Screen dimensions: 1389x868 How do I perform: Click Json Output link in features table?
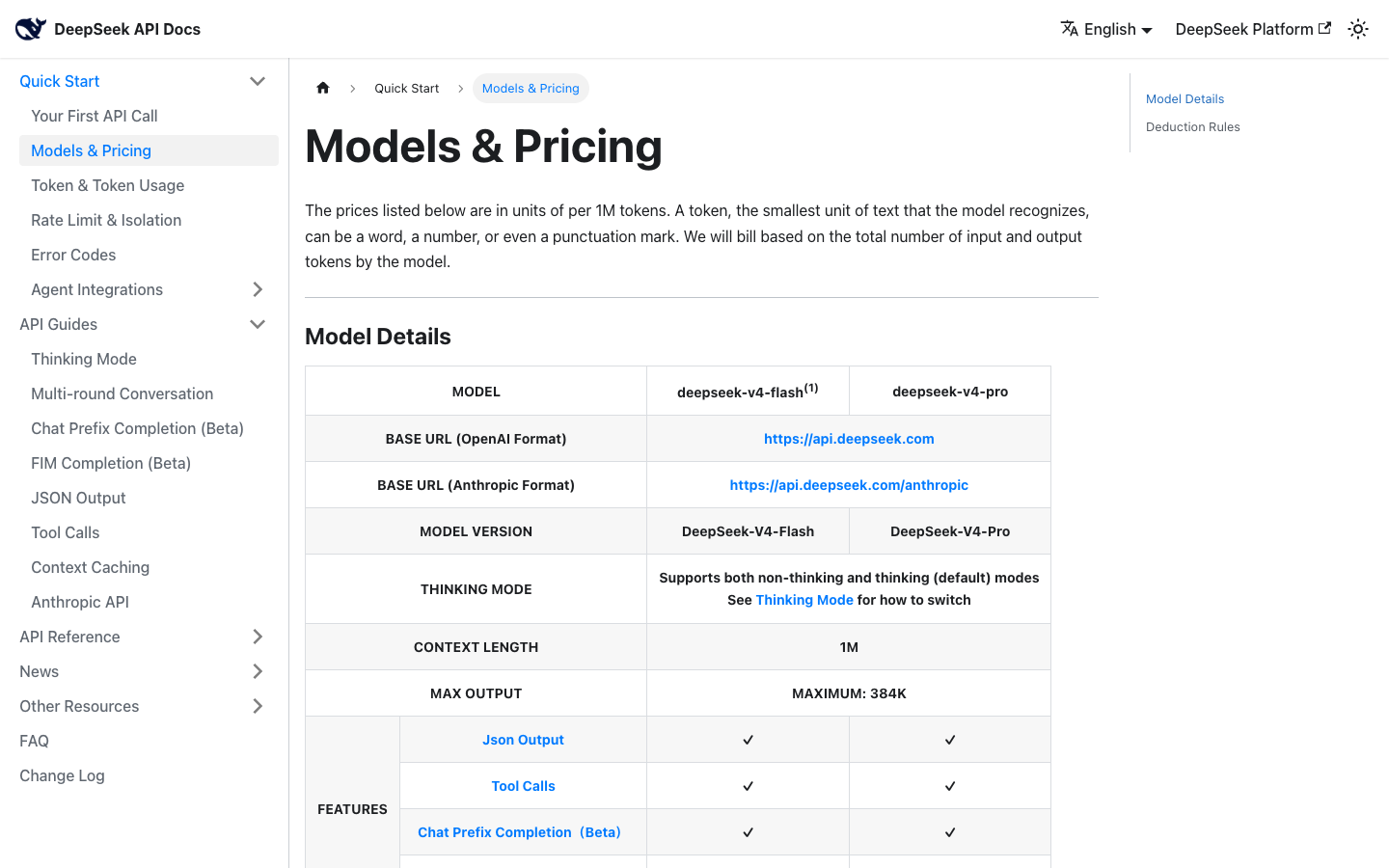tap(523, 740)
